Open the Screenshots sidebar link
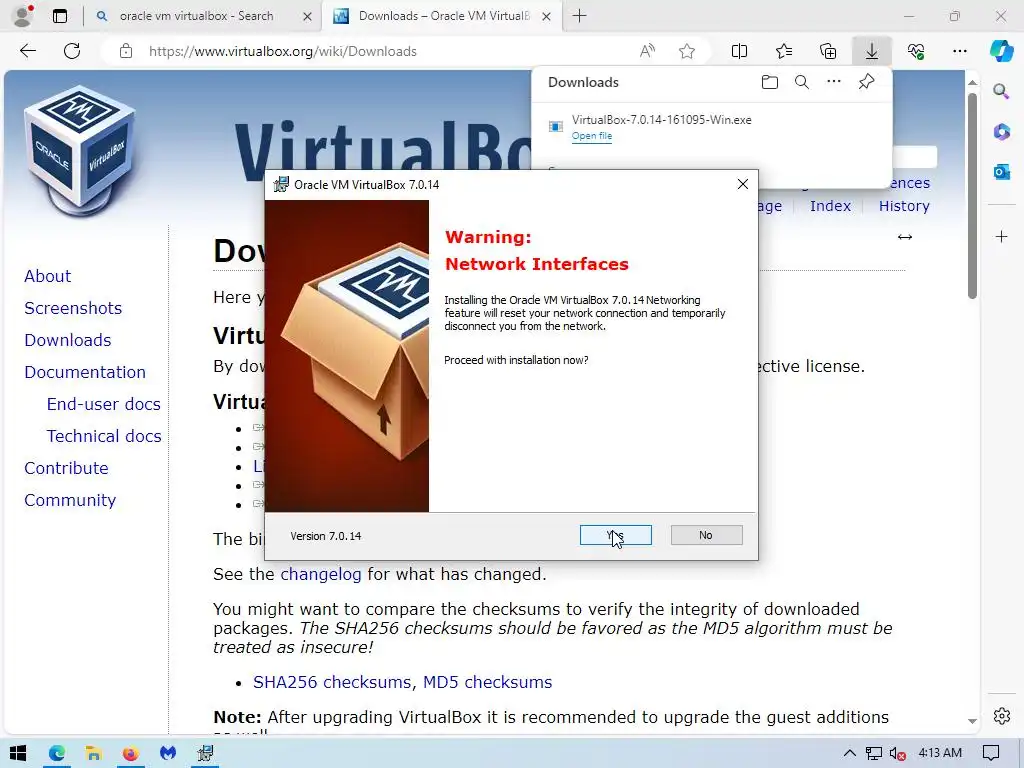 coord(73,308)
